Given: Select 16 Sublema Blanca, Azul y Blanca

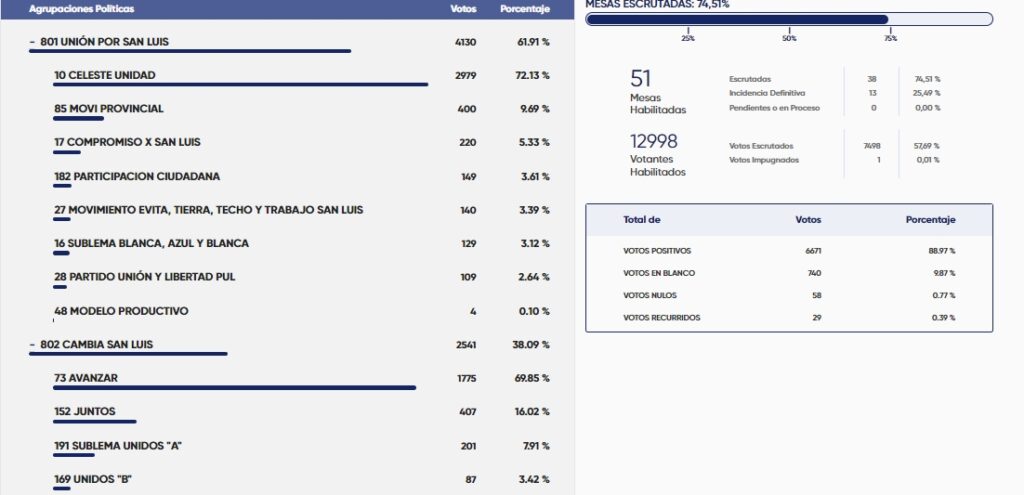Looking at the screenshot, I should (x=151, y=243).
